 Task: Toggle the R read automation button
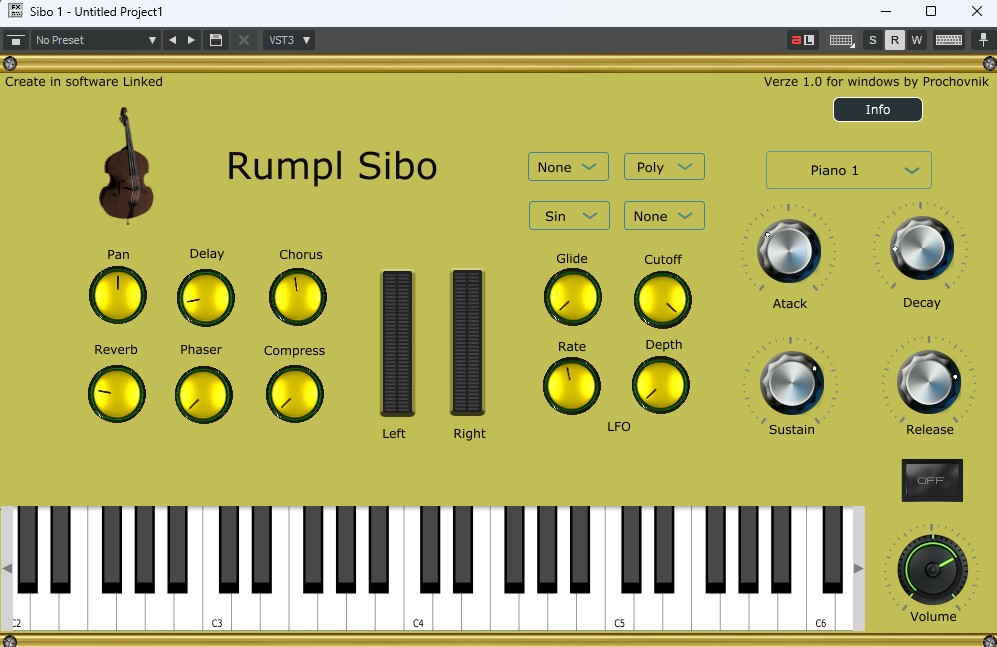[895, 40]
